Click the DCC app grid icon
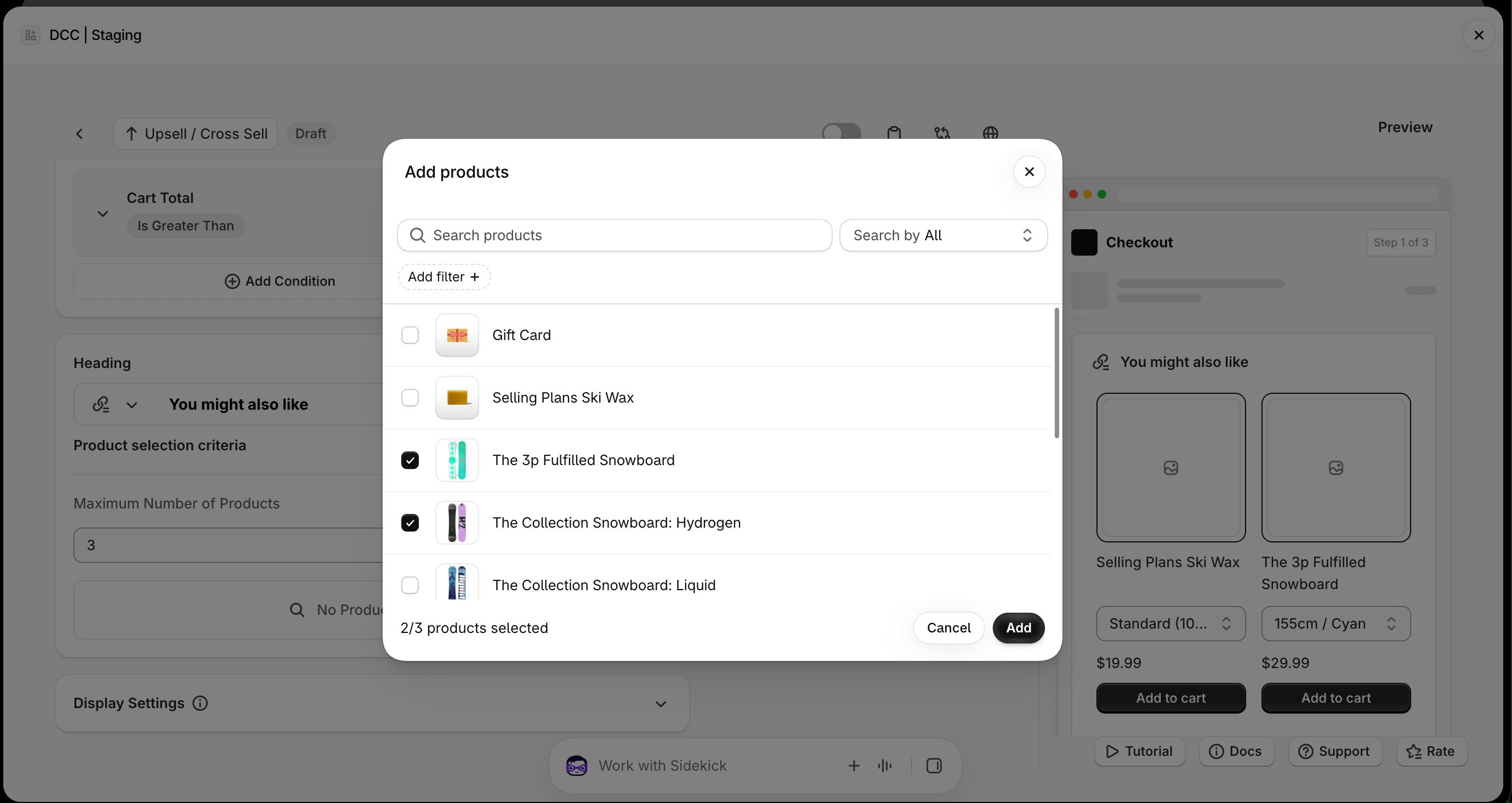 (x=31, y=35)
